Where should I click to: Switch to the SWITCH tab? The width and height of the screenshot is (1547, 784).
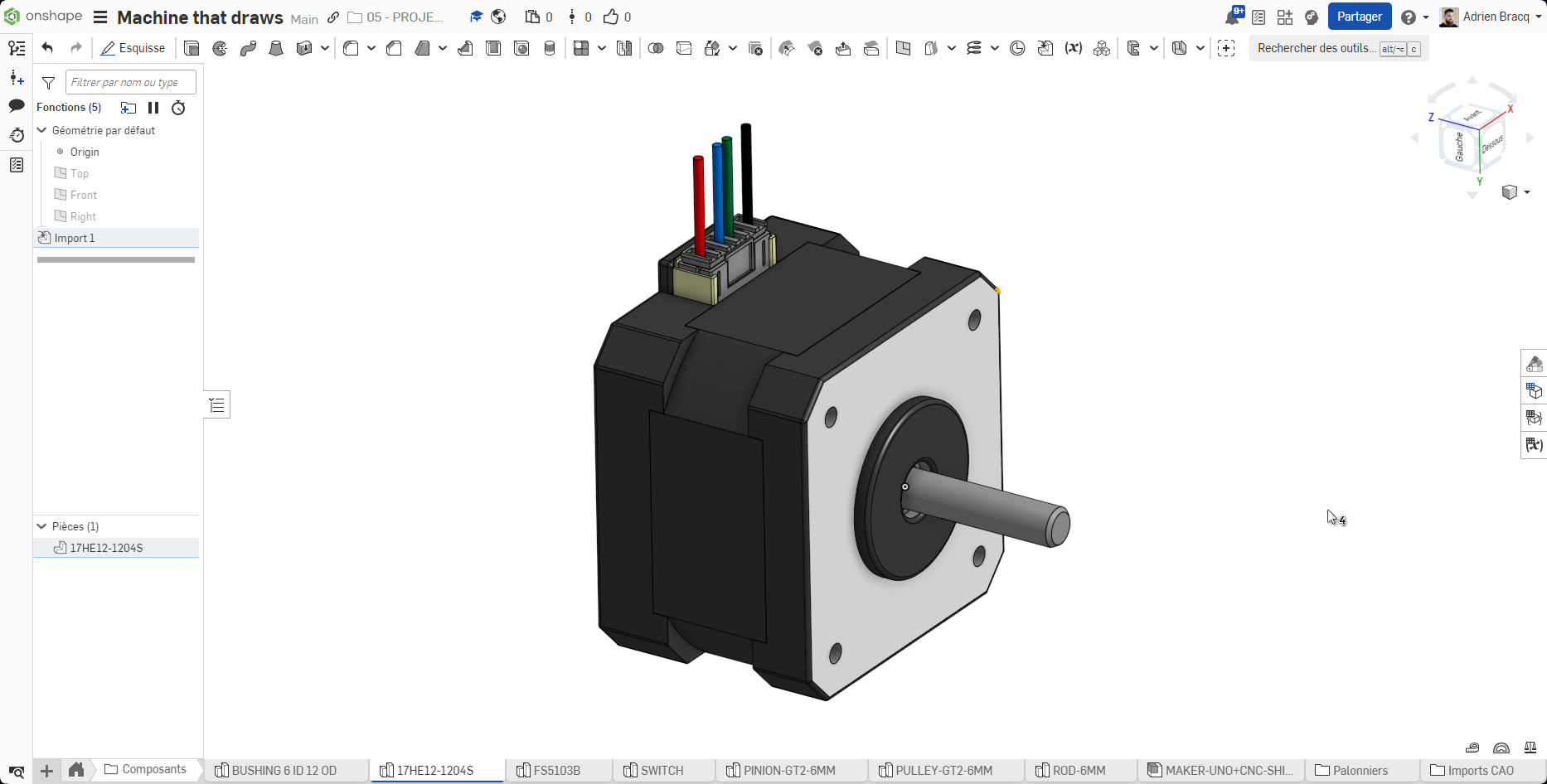663,770
